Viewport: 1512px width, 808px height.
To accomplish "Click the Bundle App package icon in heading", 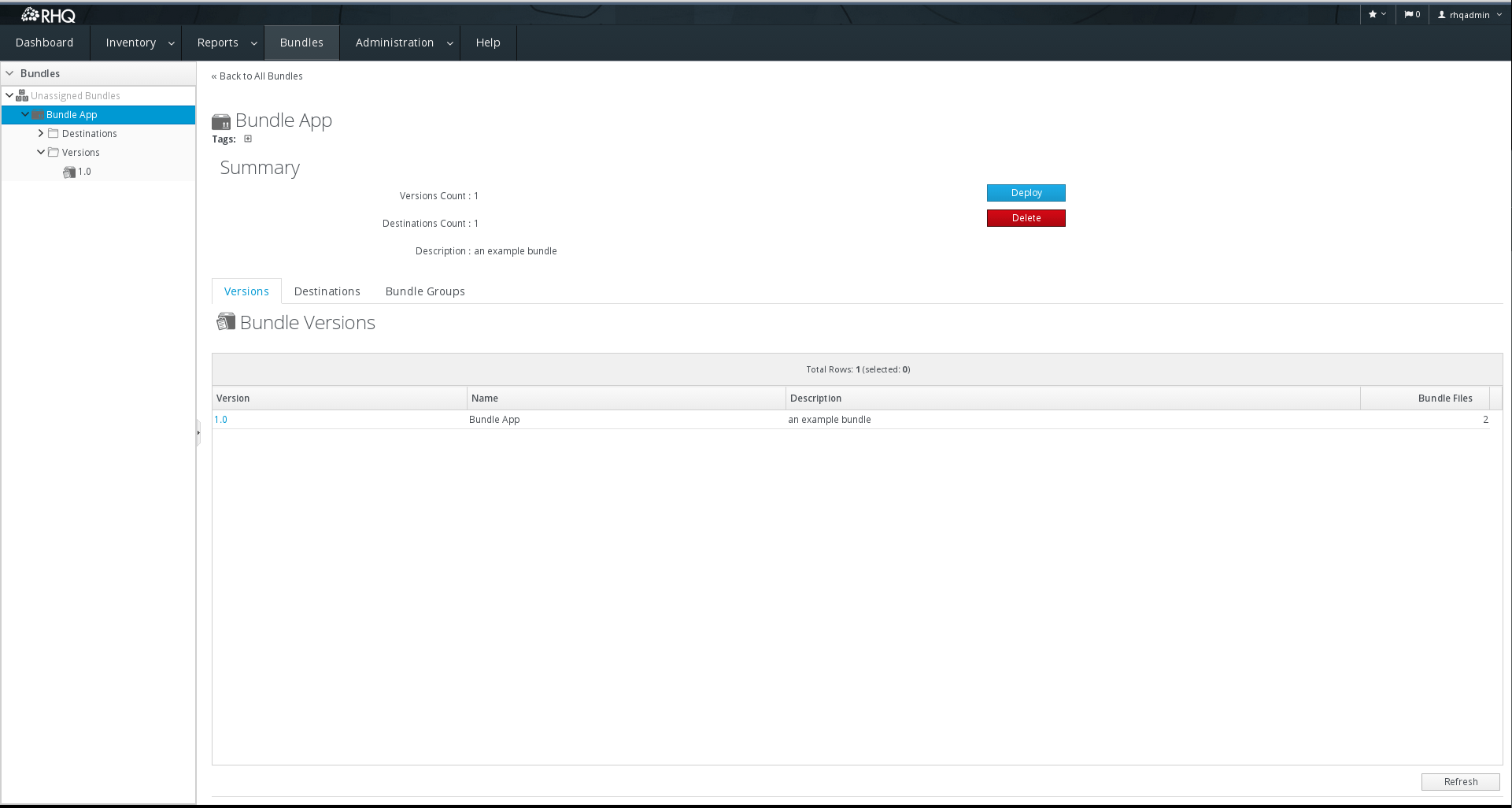I will [221, 121].
